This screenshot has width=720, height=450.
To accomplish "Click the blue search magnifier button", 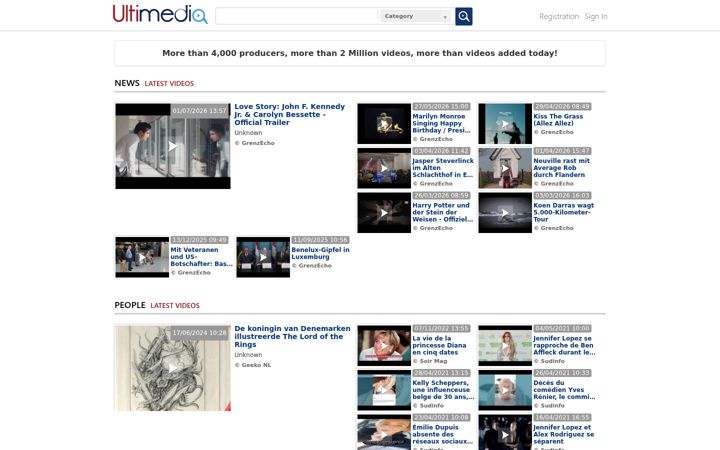I will (463, 17).
